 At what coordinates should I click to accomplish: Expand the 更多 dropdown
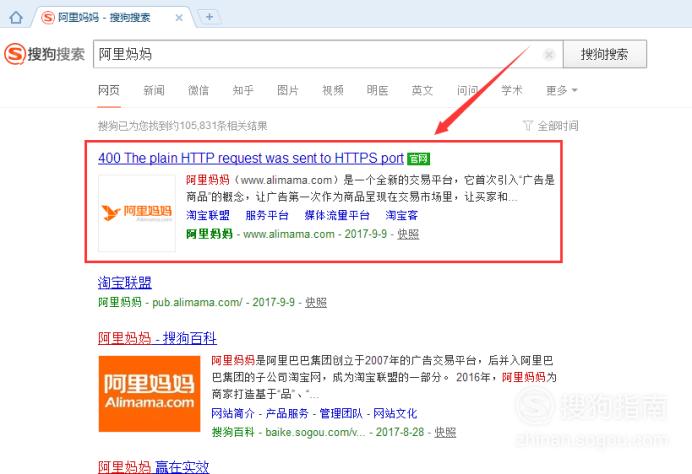[x=561, y=90]
